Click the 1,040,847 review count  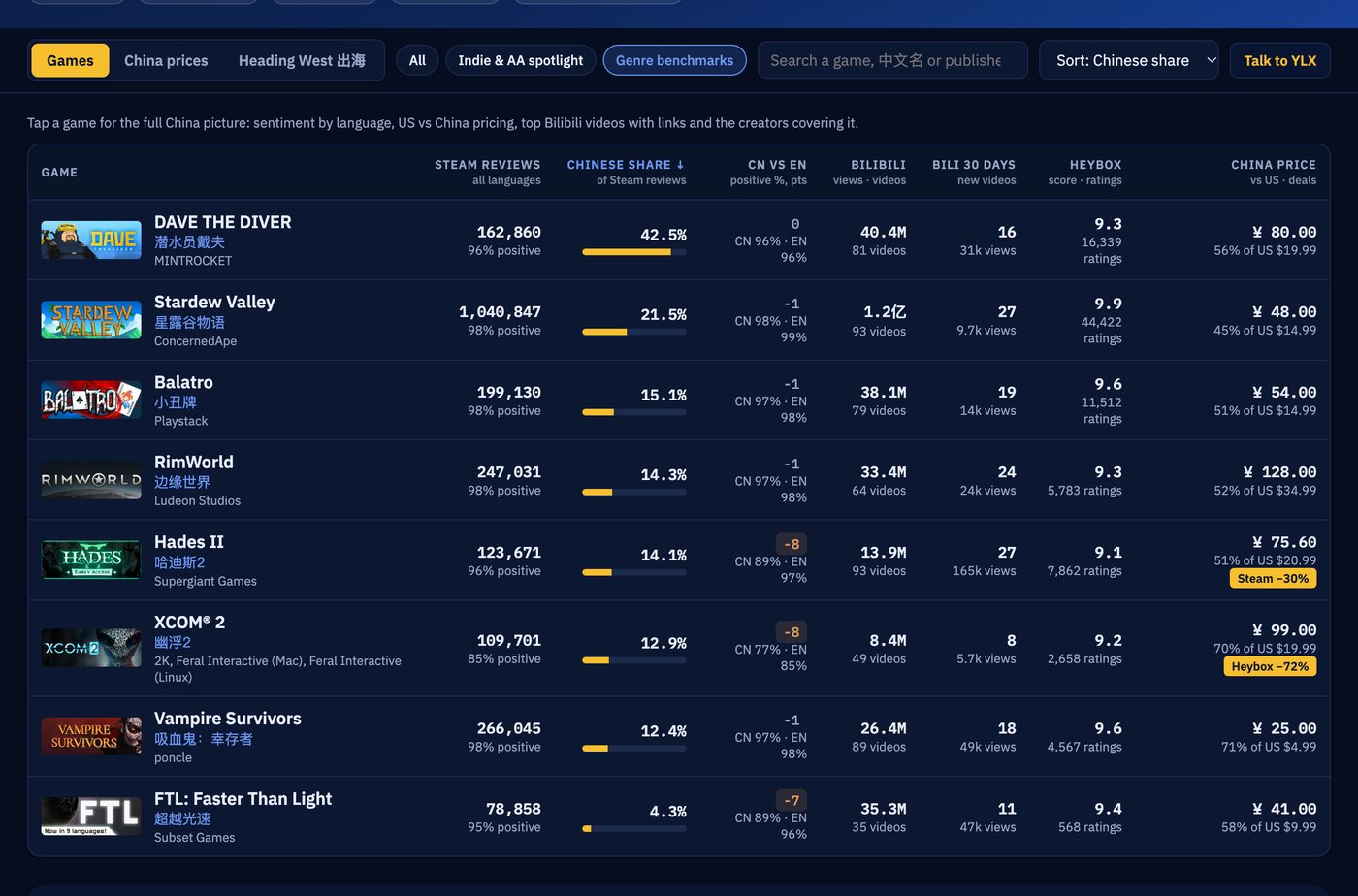(500, 312)
